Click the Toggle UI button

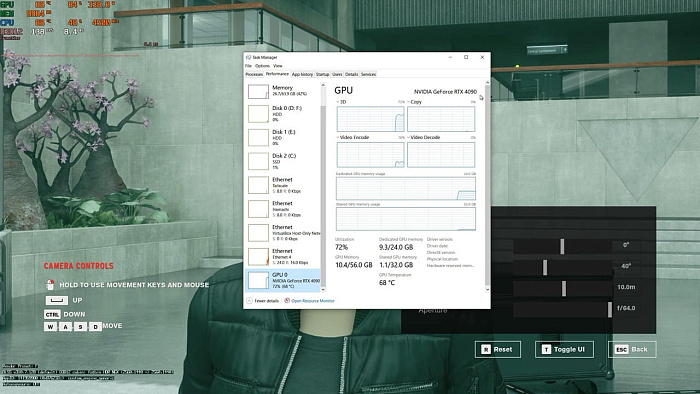pos(564,349)
